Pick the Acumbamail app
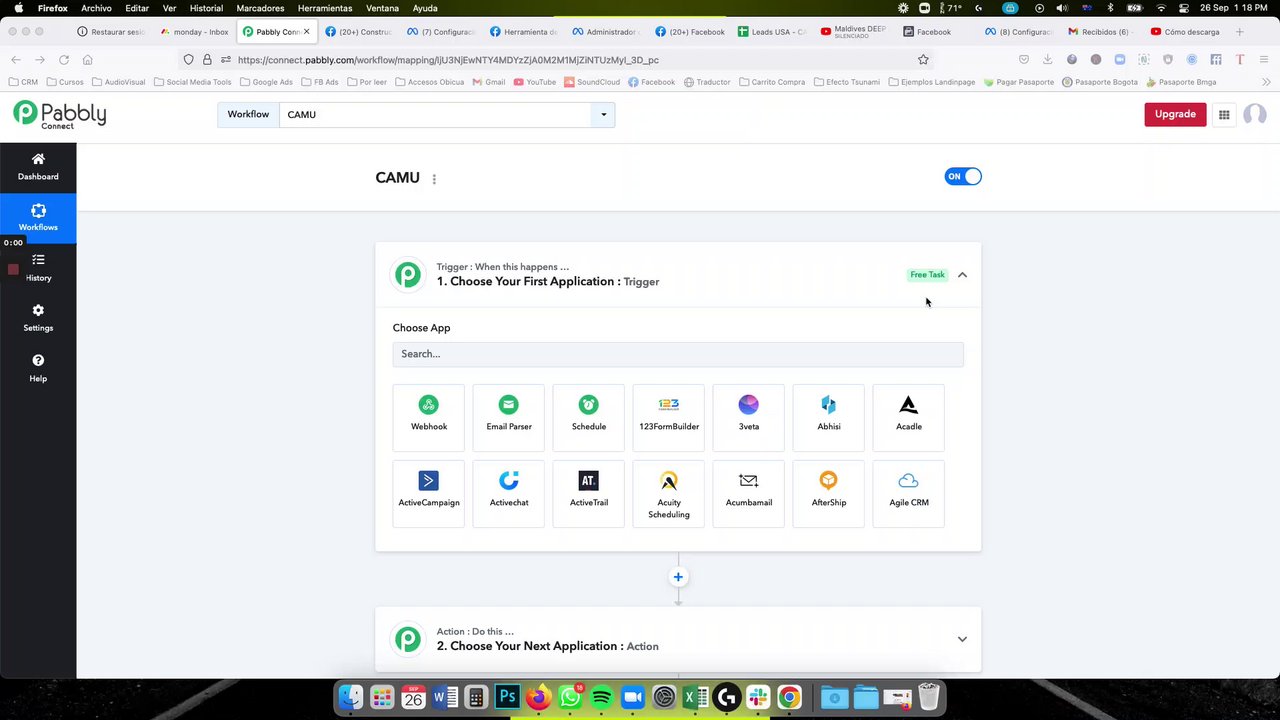 click(749, 493)
